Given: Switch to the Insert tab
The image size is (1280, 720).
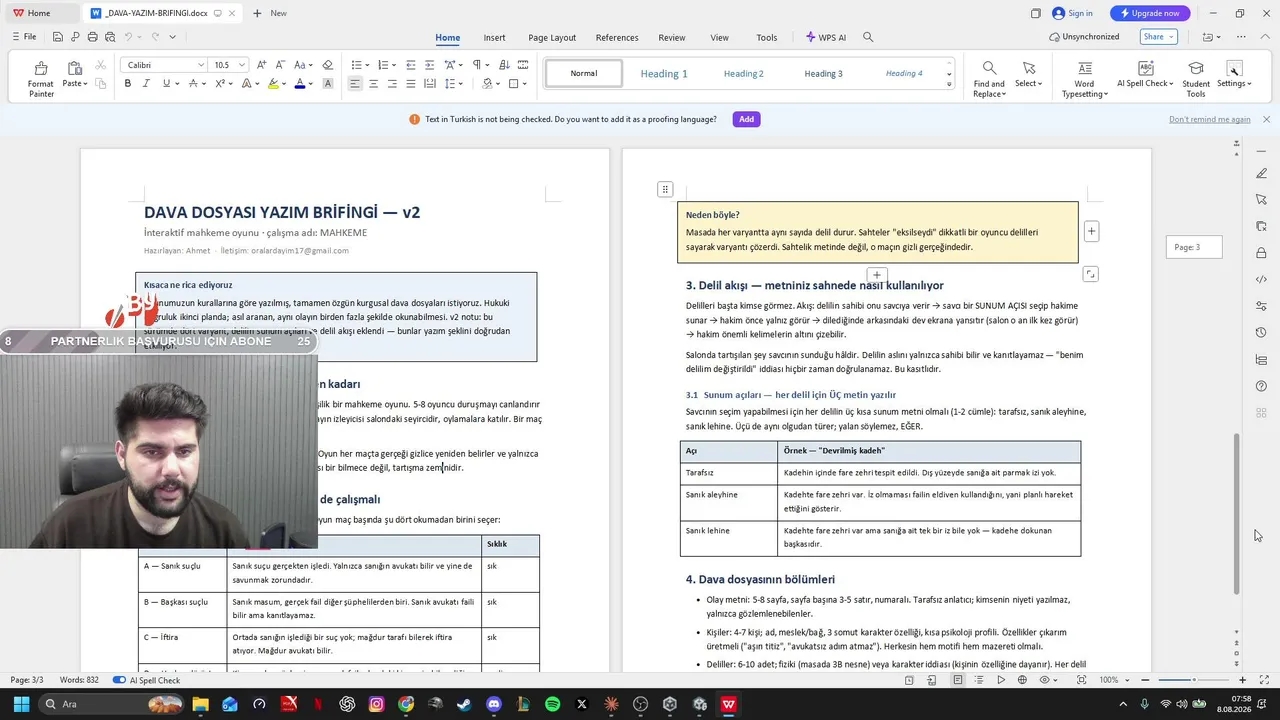Looking at the screenshot, I should [x=494, y=37].
